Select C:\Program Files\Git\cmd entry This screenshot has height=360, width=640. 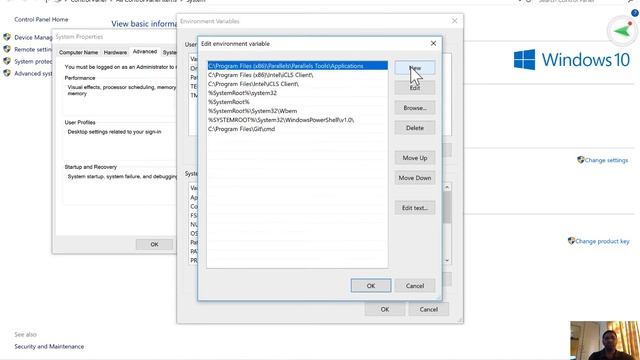(298, 129)
